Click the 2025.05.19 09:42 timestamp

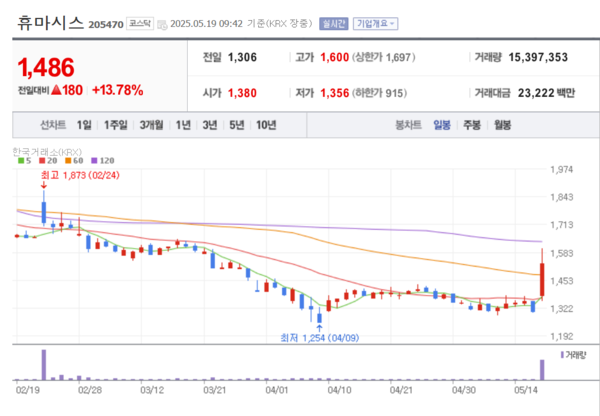pos(206,24)
